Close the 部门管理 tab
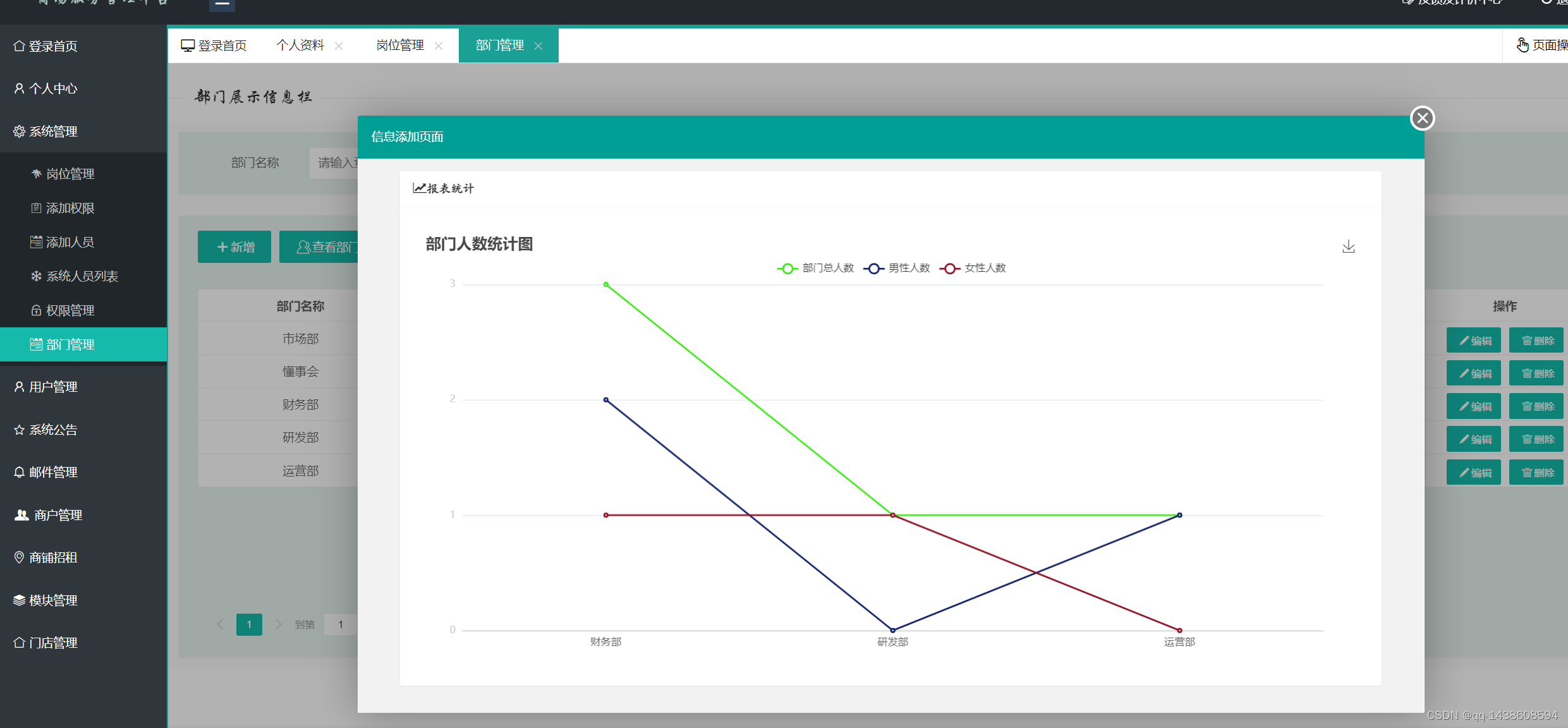Image resolution: width=1568 pixels, height=728 pixels. click(538, 46)
